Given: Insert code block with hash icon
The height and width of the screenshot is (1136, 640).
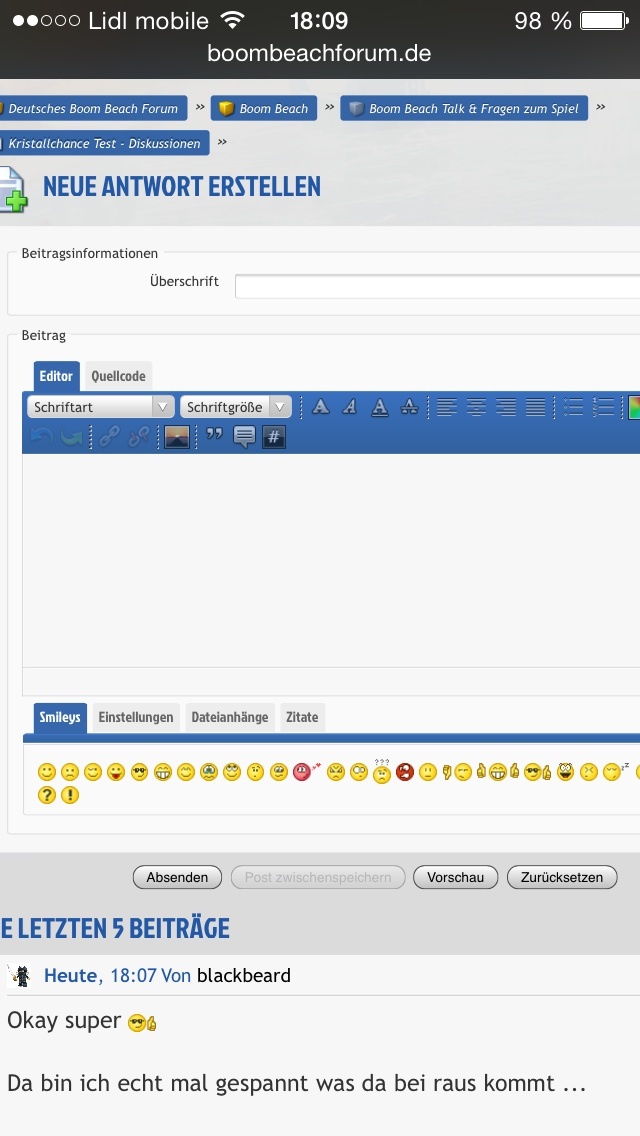Looking at the screenshot, I should pos(274,437).
